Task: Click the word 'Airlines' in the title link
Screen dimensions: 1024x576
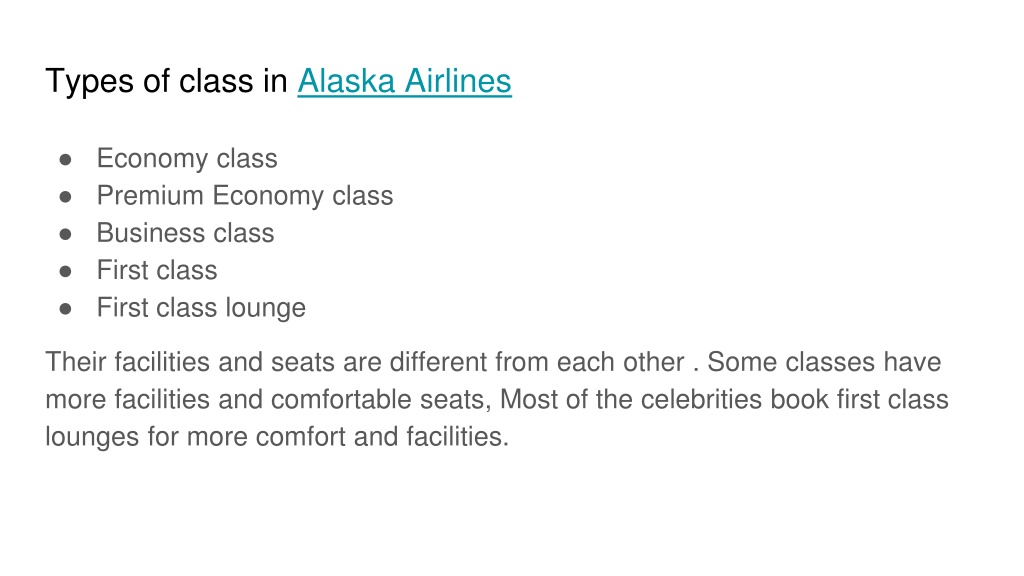Action: (458, 82)
